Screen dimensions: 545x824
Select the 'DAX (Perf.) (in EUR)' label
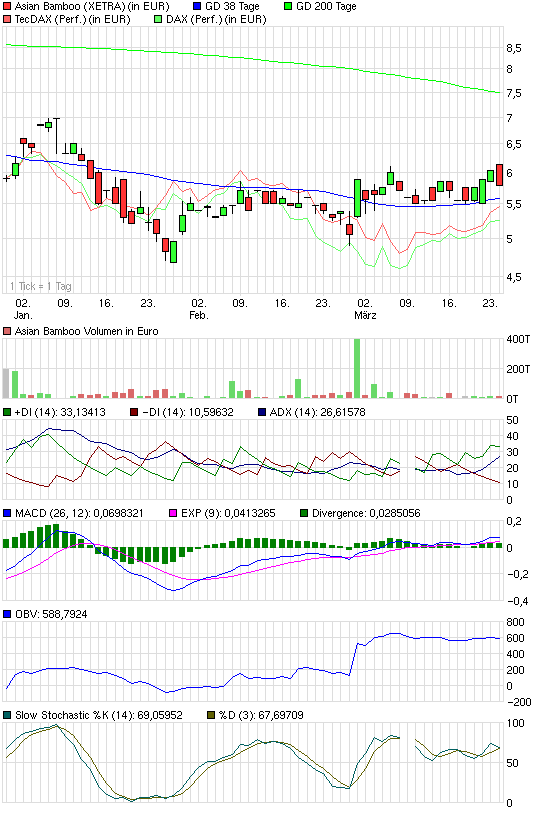[216, 19]
